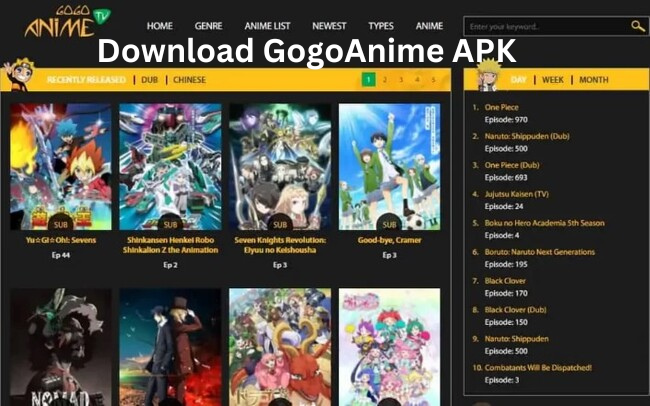Click the search magnifier icon
Image resolution: width=650 pixels, height=406 pixels.
pos(638,26)
